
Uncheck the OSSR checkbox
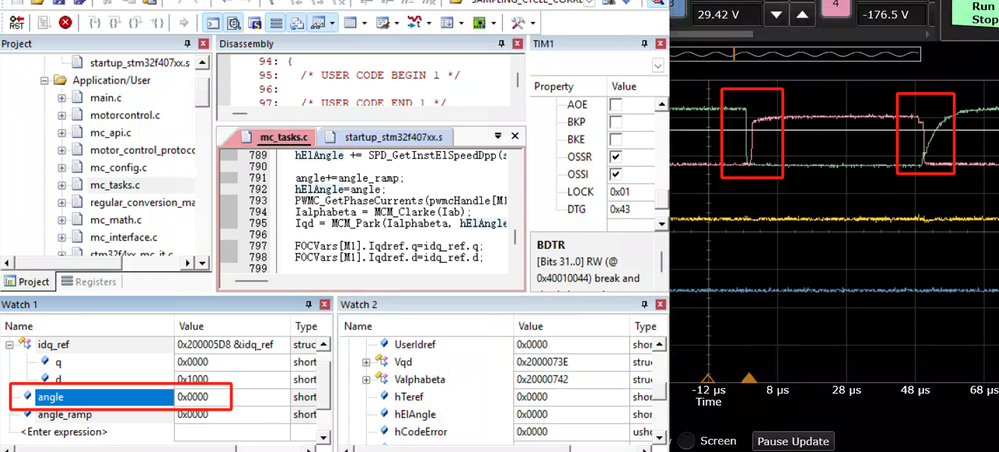[x=616, y=157]
